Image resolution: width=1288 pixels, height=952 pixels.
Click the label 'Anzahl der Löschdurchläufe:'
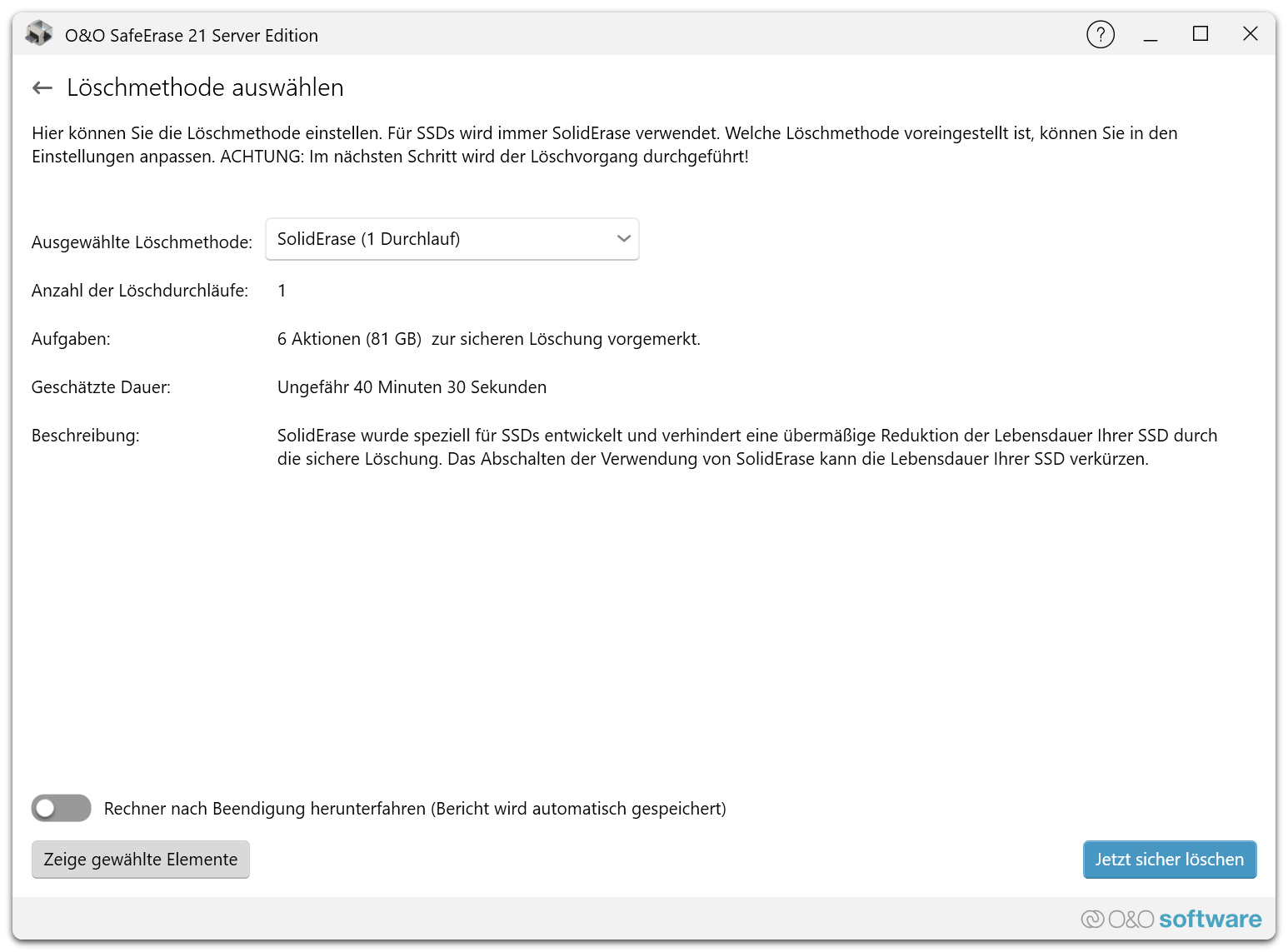tap(140, 291)
